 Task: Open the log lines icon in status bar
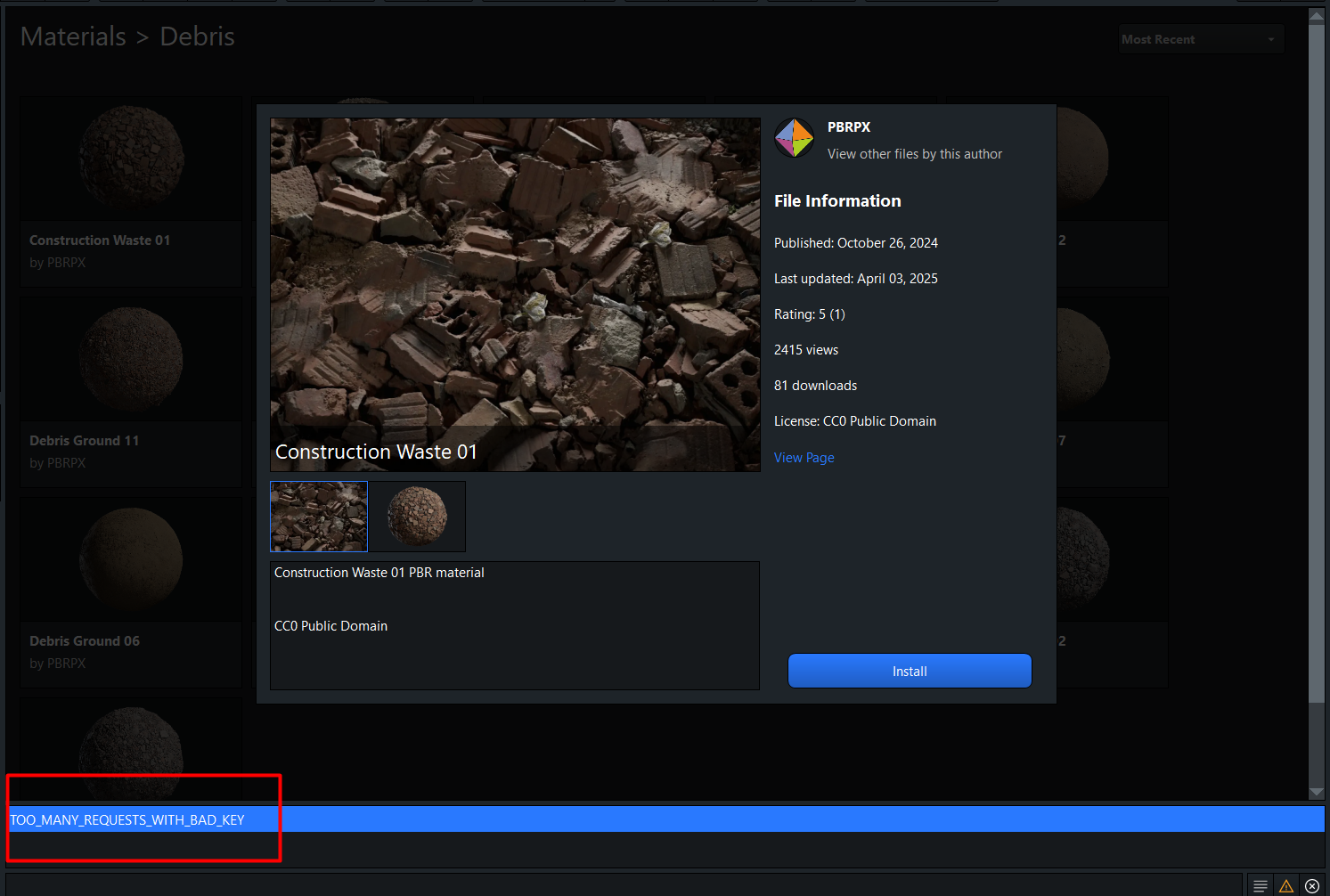click(x=1260, y=885)
